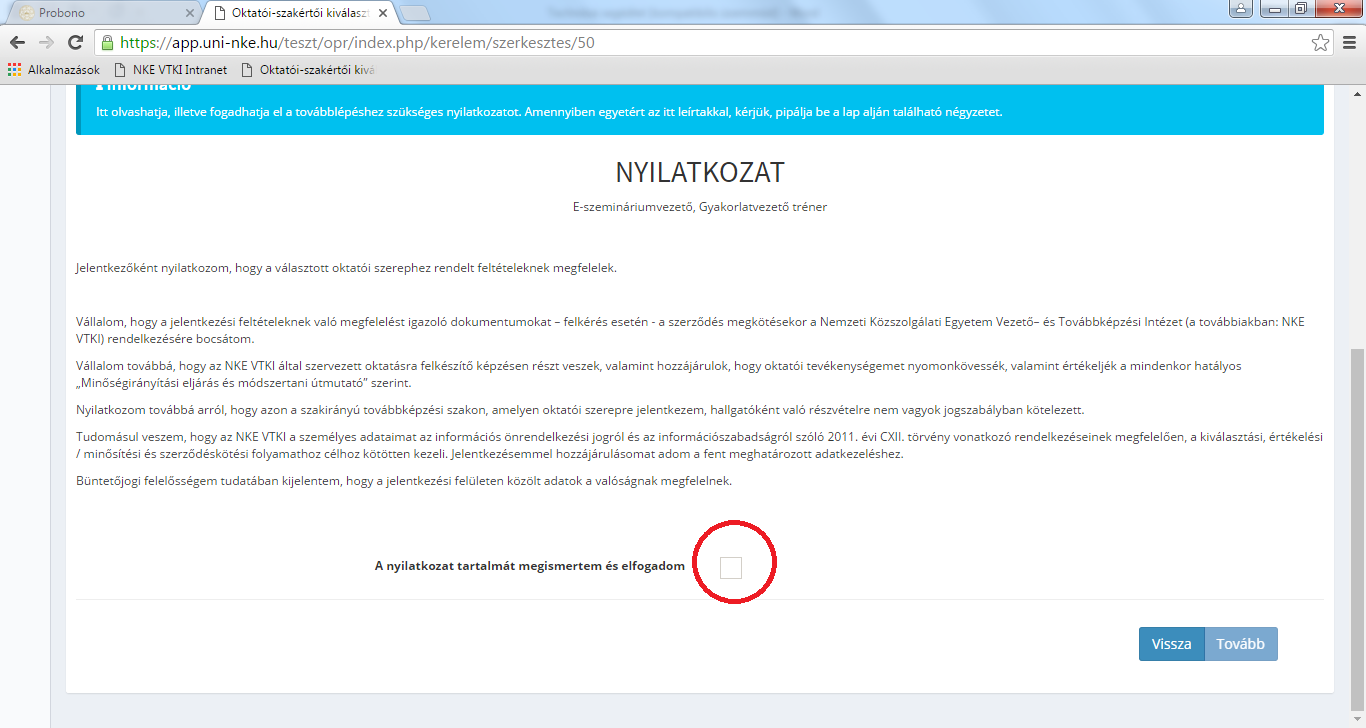Click the NYILATKOZAT heading
The height and width of the screenshot is (728, 1366).
pyautogui.click(x=700, y=171)
